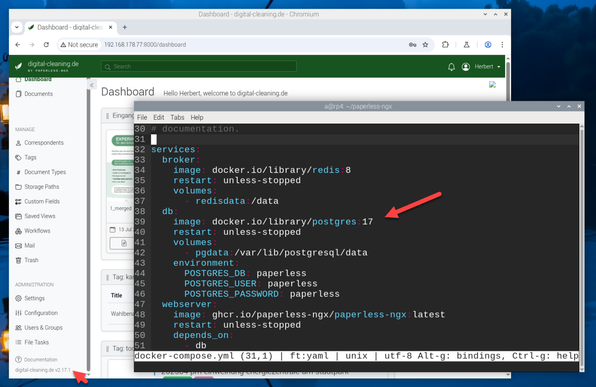
Task: Open the Herbert user menu
Action: click(x=481, y=67)
